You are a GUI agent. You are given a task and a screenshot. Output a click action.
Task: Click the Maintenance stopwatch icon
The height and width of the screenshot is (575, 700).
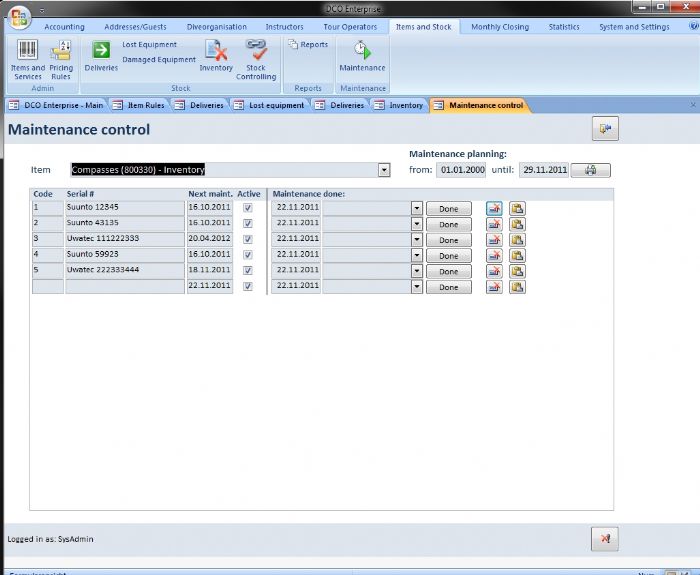[362, 54]
